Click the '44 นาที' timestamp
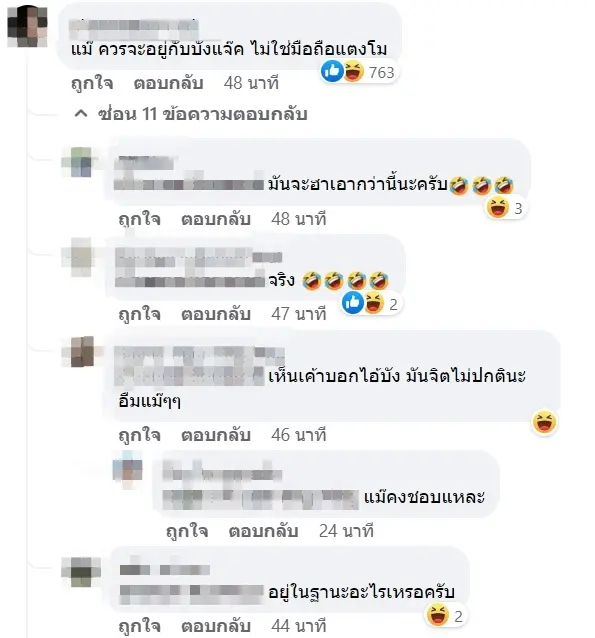The width and height of the screenshot is (595, 638). [x=299, y=626]
